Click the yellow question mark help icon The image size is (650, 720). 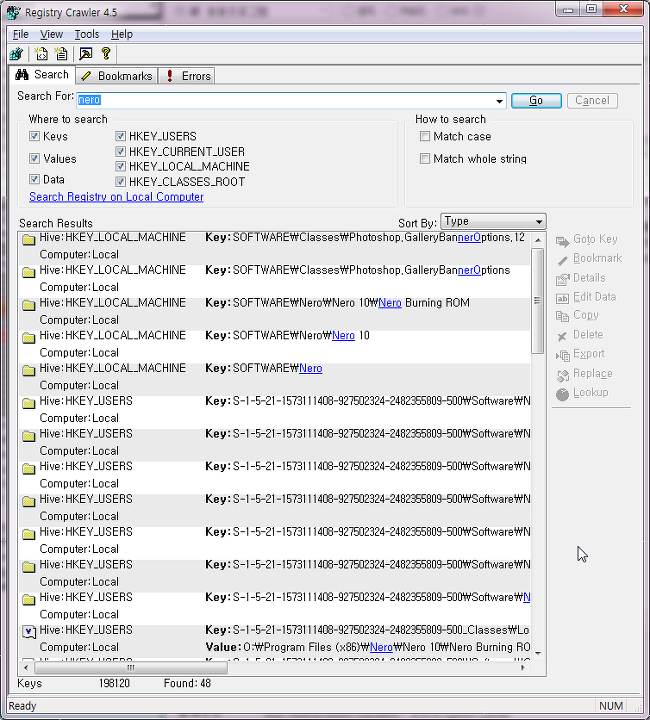(106, 54)
